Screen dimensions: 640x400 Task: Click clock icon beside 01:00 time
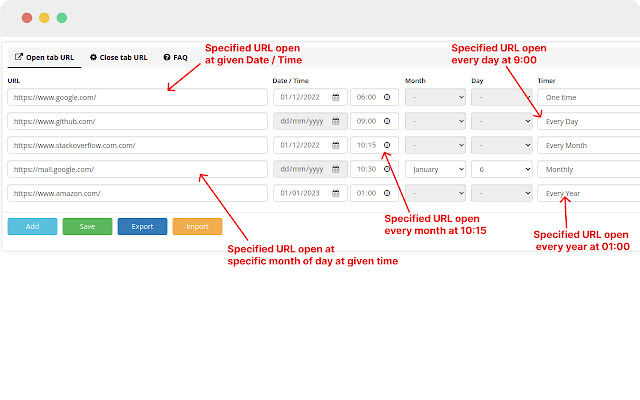coord(387,193)
